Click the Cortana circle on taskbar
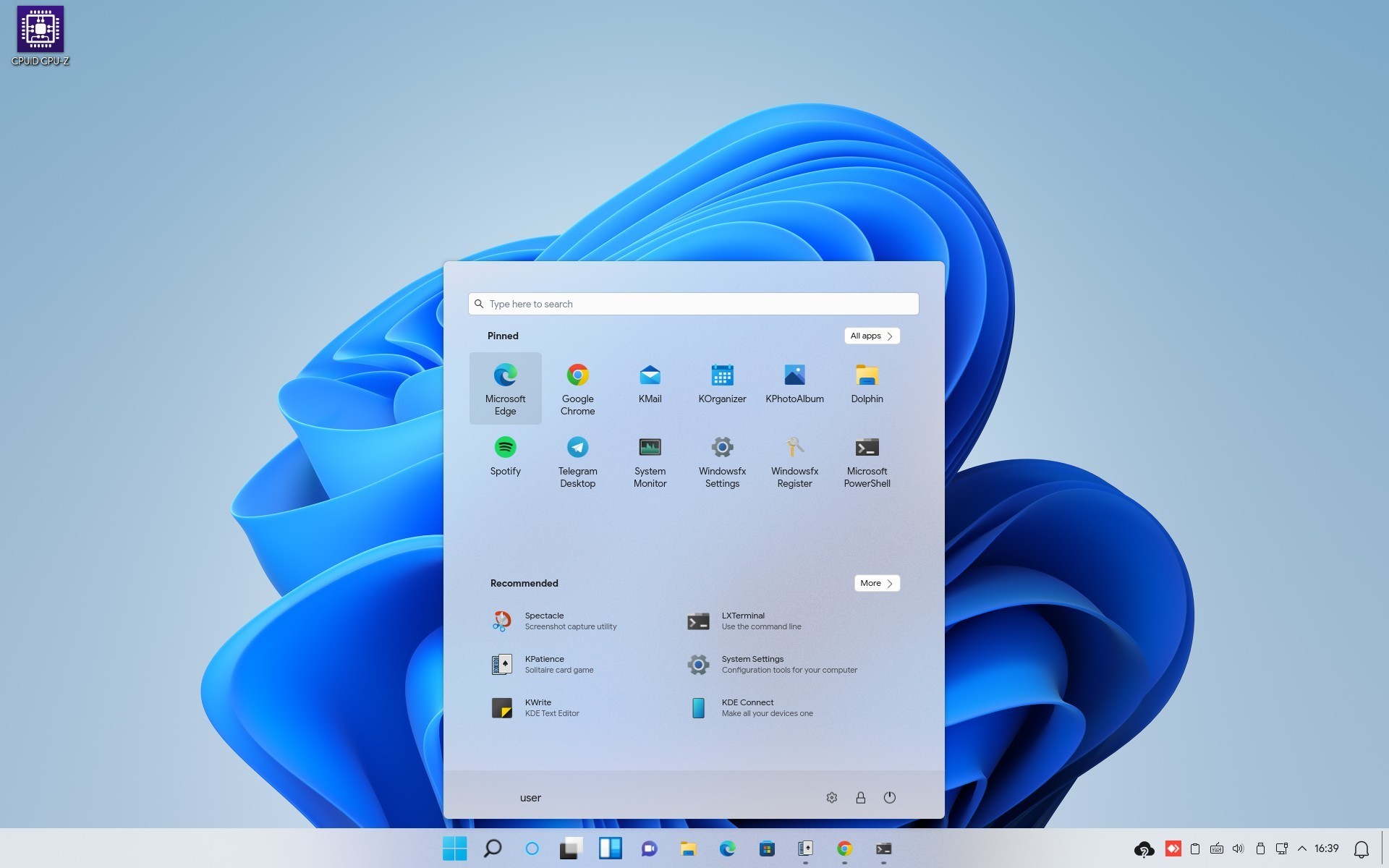Image resolution: width=1389 pixels, height=868 pixels. point(532,848)
